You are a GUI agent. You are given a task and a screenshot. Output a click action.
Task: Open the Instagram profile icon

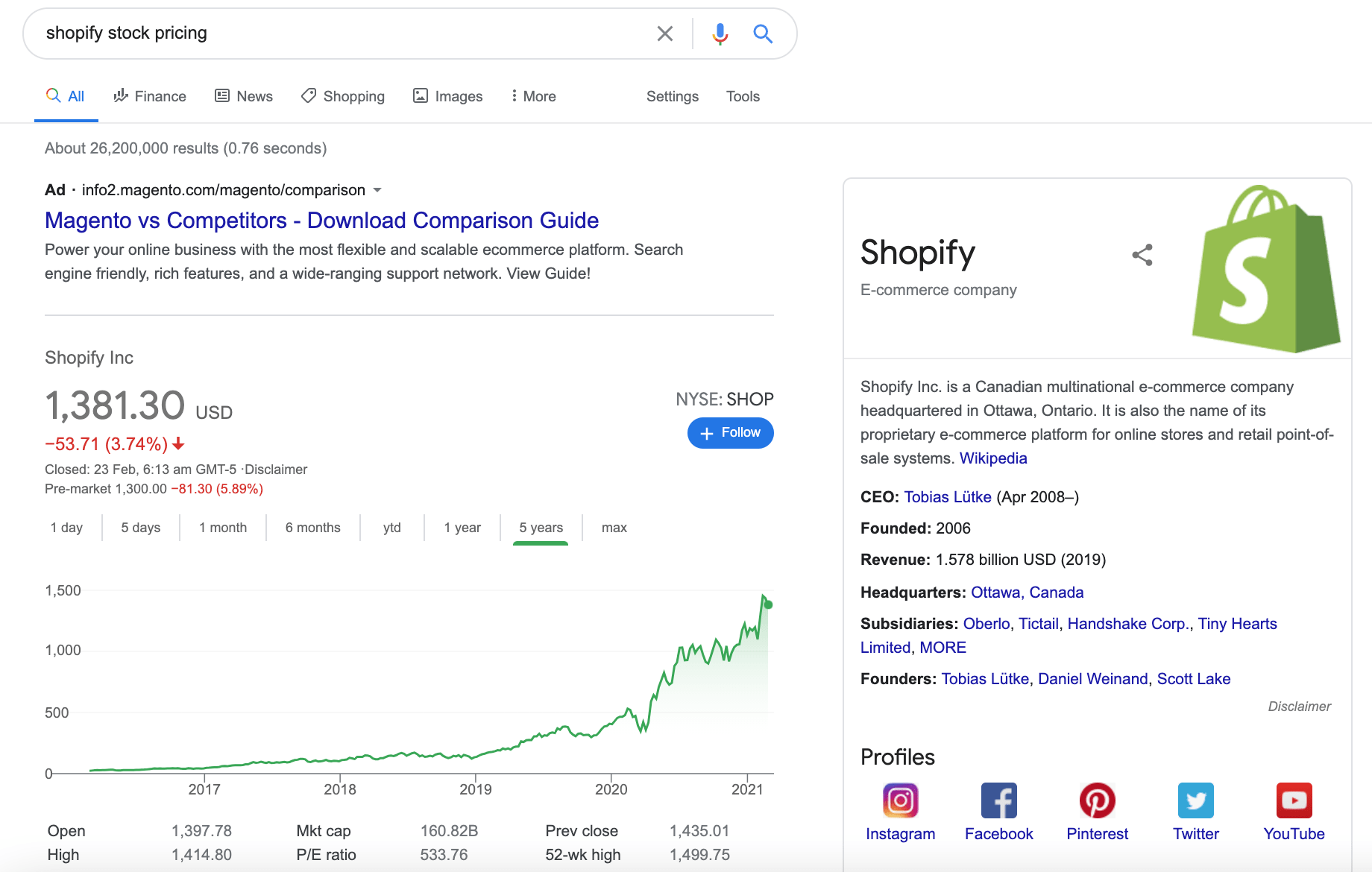(x=900, y=800)
